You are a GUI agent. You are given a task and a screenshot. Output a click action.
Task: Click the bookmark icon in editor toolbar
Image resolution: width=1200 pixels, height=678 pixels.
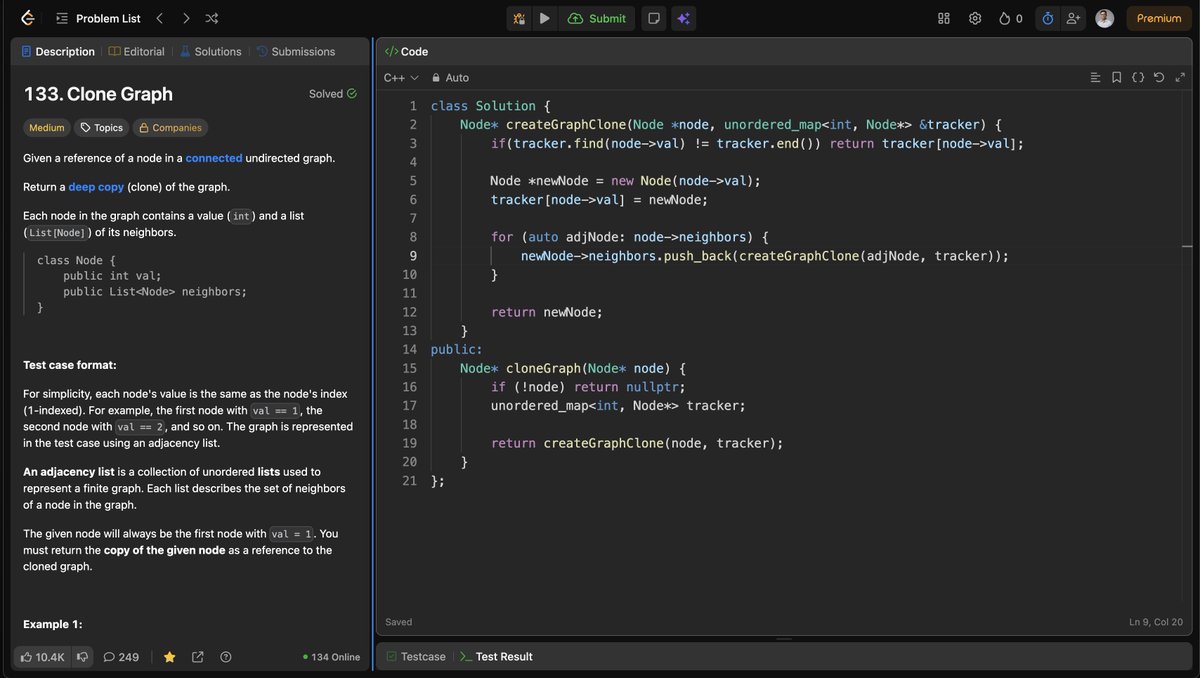click(x=1116, y=77)
